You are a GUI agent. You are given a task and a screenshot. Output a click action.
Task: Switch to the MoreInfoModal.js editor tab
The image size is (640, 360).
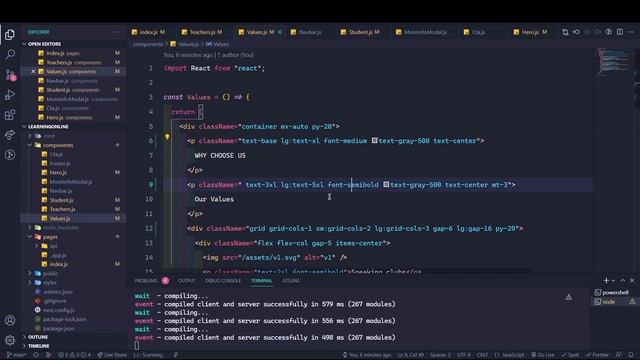tap(425, 32)
